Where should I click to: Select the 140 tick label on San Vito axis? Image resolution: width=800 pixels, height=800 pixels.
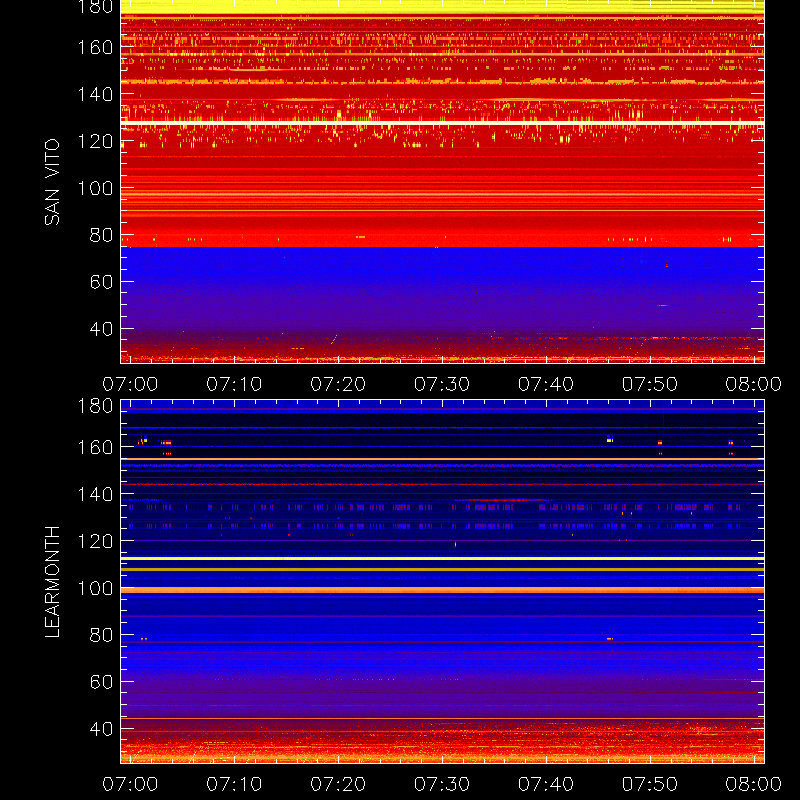[x=95, y=94]
